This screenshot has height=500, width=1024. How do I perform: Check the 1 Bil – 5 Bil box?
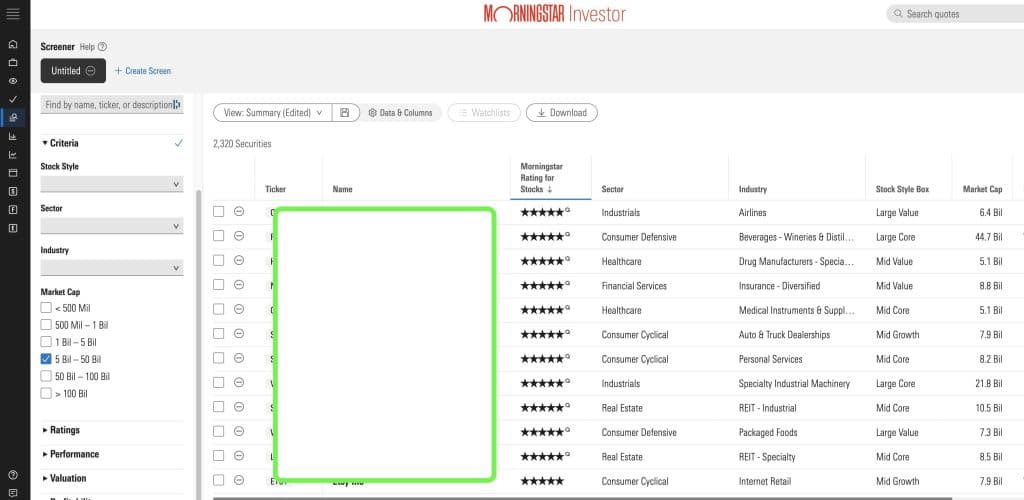click(46, 341)
